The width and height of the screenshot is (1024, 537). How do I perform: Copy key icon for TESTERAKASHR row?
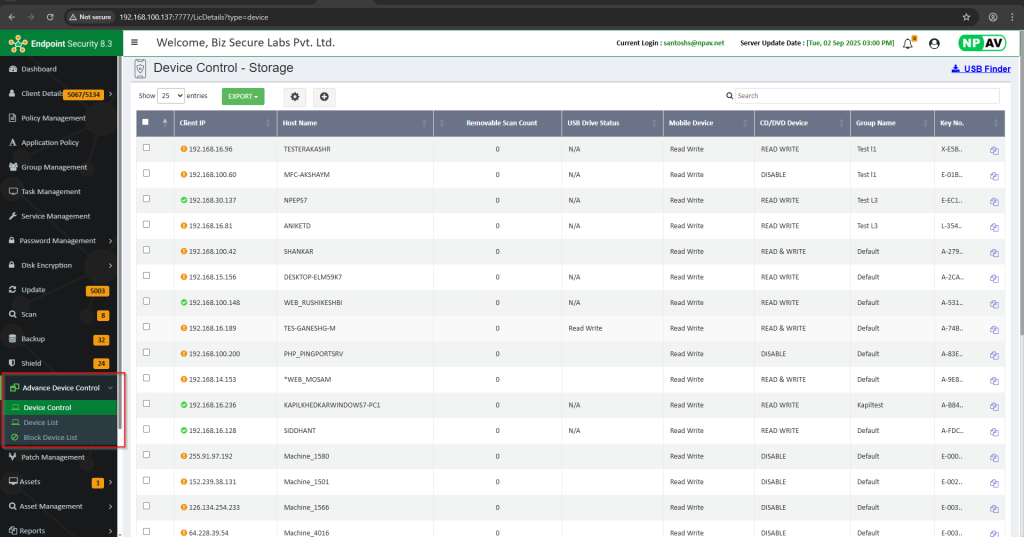click(x=995, y=149)
